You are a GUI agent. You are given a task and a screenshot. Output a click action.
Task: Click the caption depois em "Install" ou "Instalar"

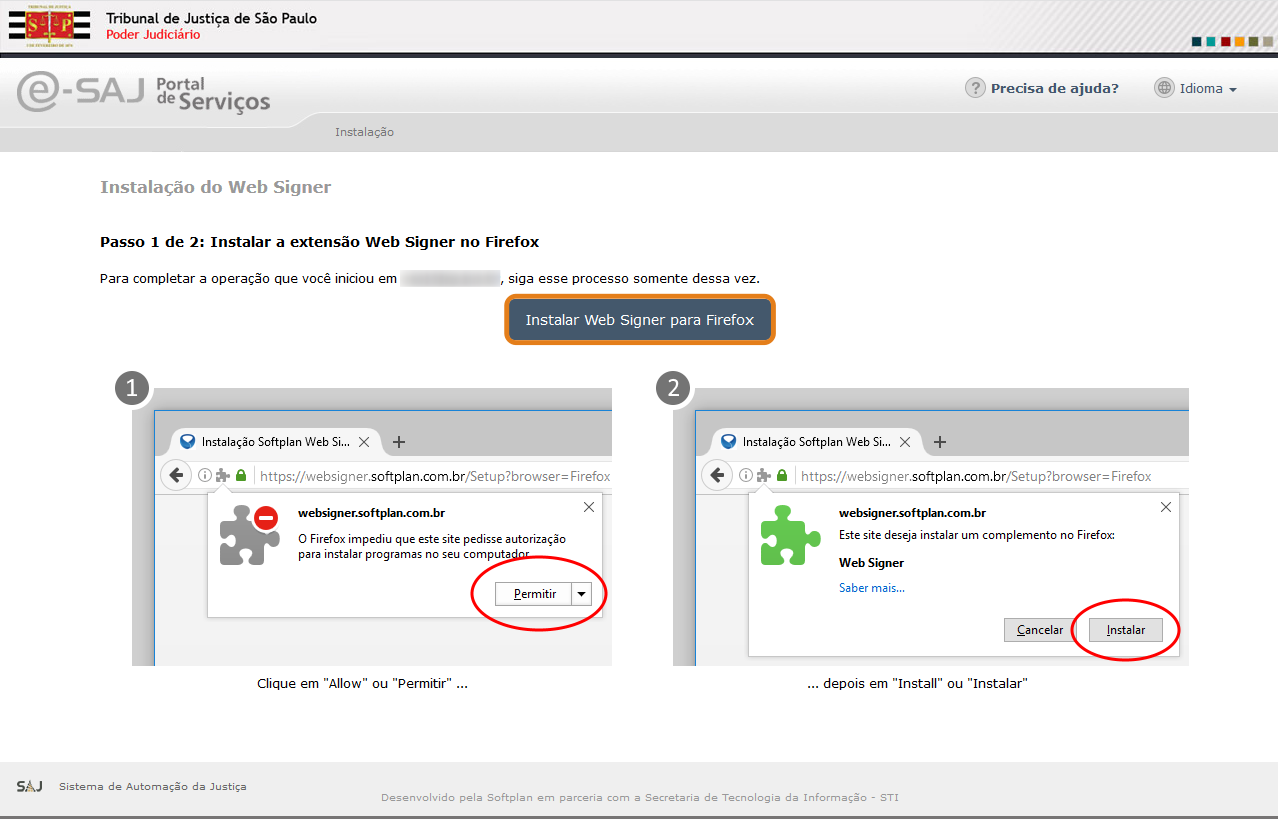[918, 684]
